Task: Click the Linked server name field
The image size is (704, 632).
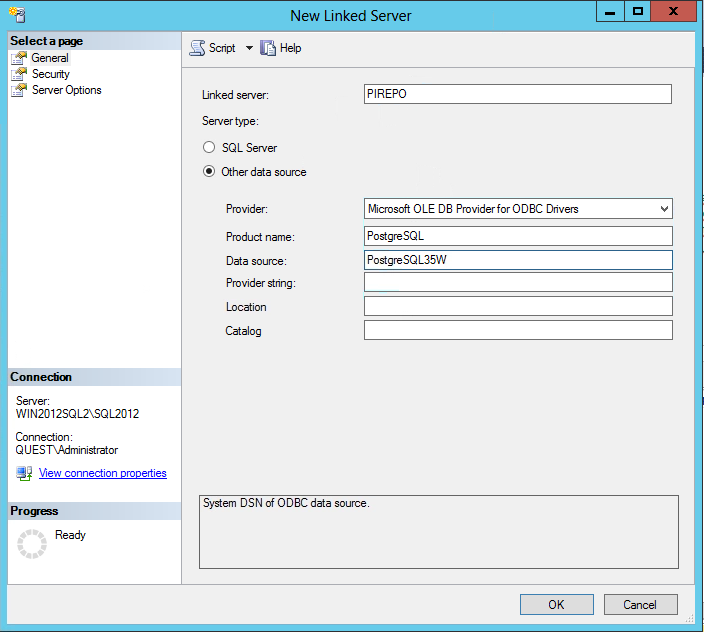Action: coord(518,94)
